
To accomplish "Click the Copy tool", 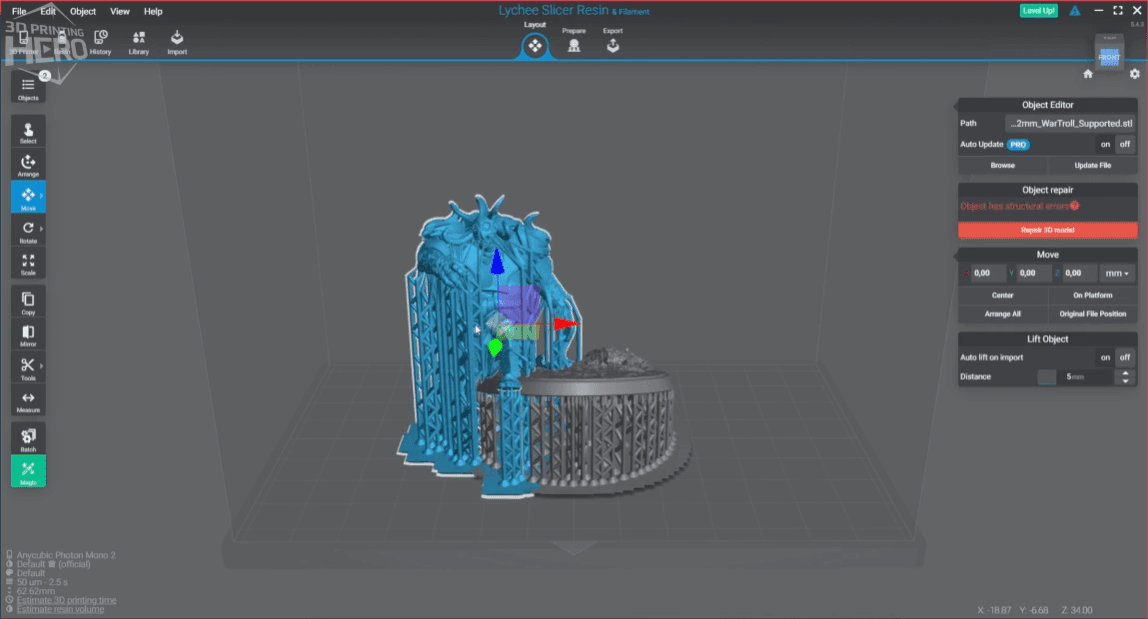I will (x=28, y=303).
